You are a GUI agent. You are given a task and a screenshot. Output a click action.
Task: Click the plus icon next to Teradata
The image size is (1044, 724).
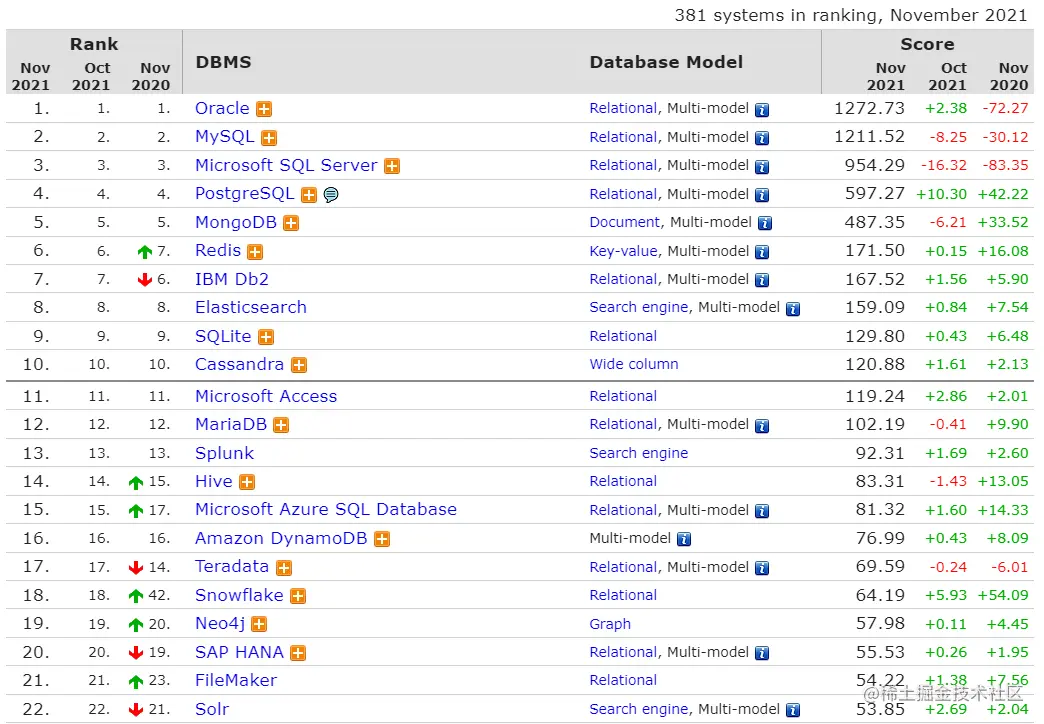pos(284,567)
